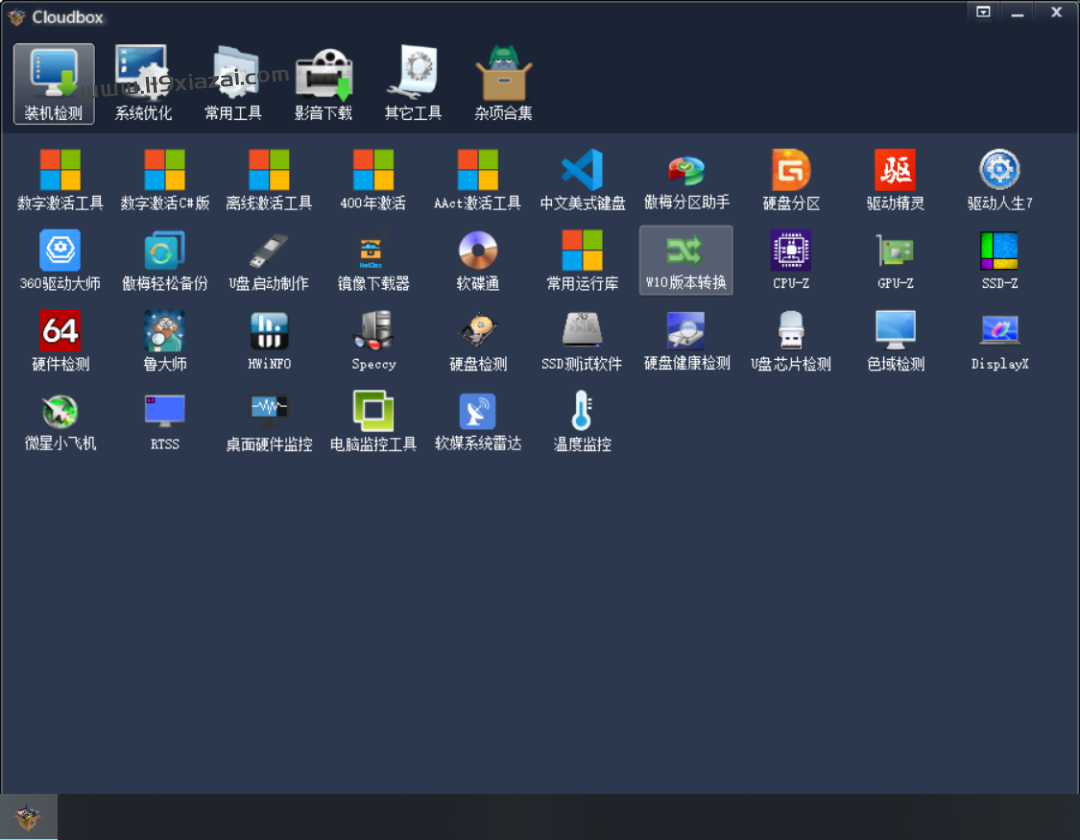Open 数字激活C#版 tool
Viewport: 1080px width, 840px height.
coord(165,180)
